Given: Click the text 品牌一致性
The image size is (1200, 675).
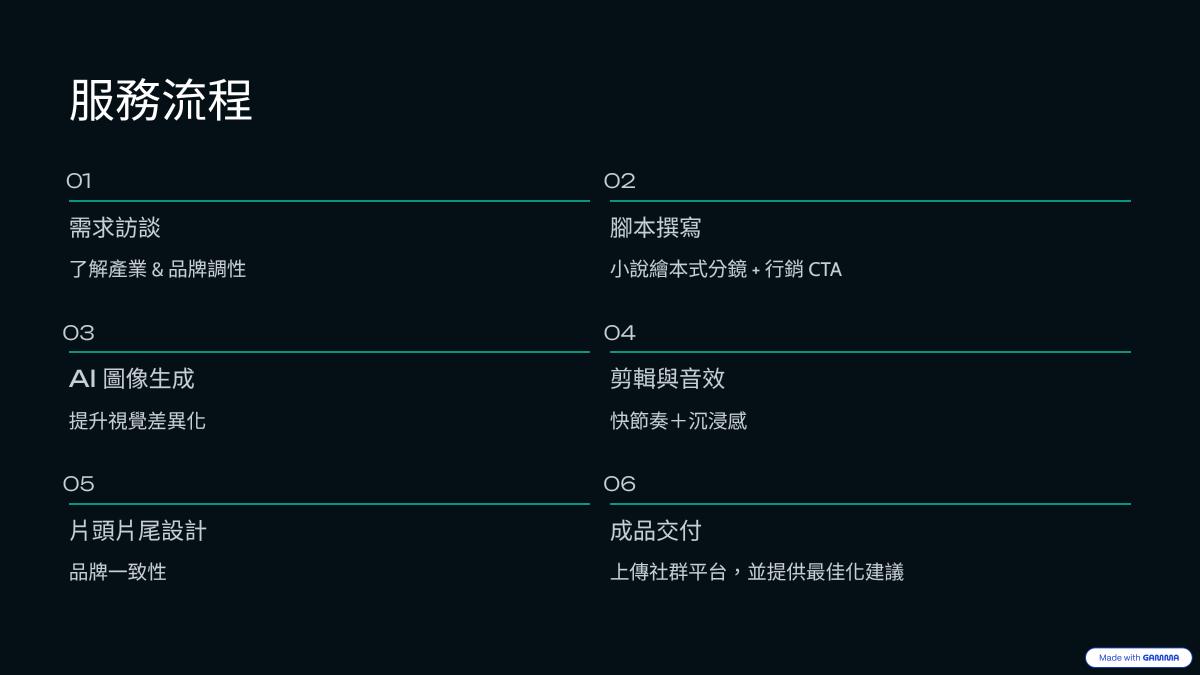Looking at the screenshot, I should coord(118,572).
